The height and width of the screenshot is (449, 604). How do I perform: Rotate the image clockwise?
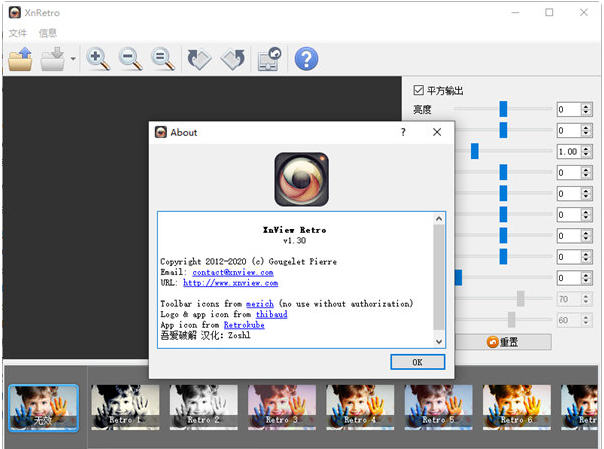233,59
